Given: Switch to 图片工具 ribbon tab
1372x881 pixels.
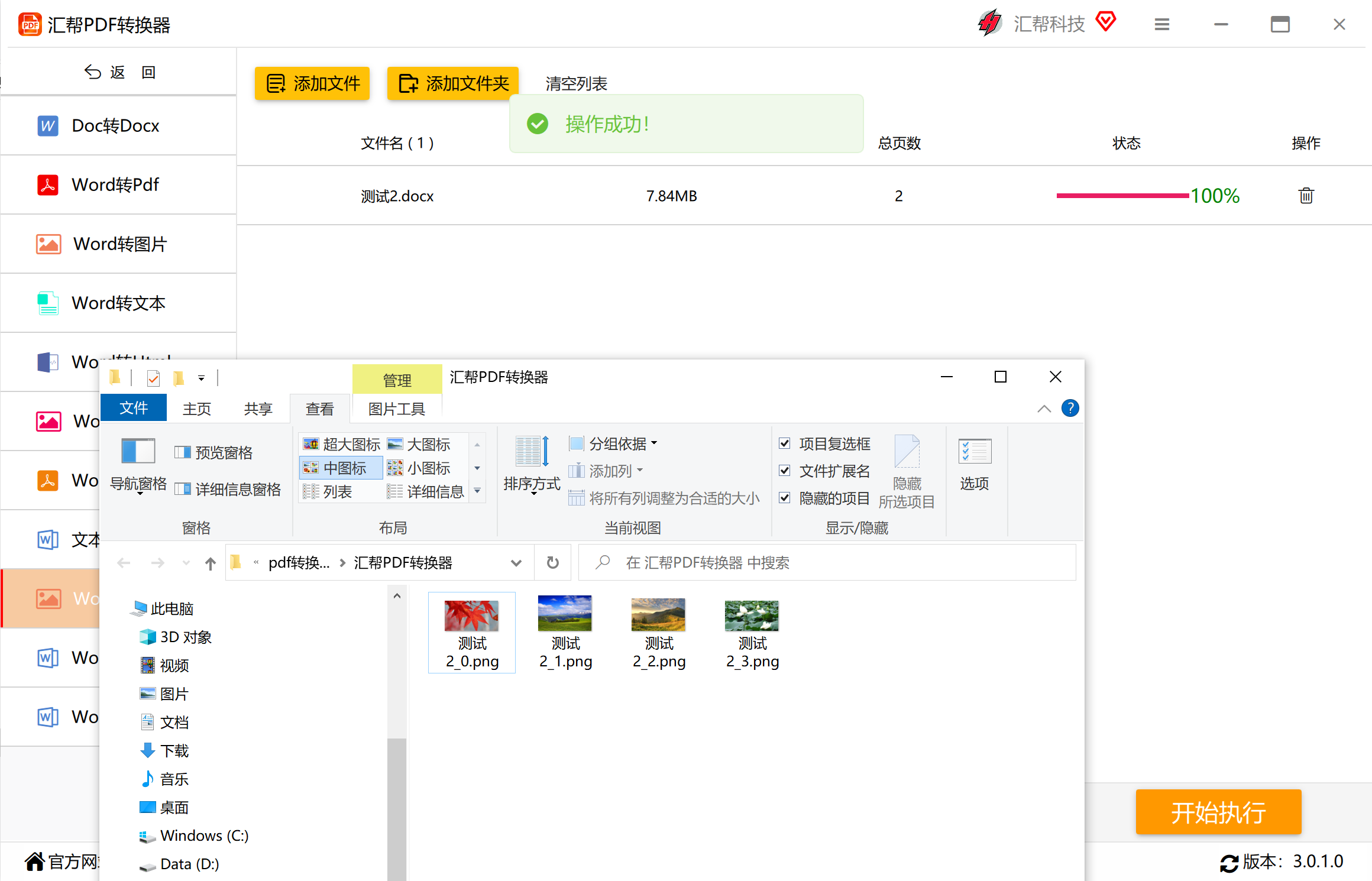Looking at the screenshot, I should click(397, 409).
